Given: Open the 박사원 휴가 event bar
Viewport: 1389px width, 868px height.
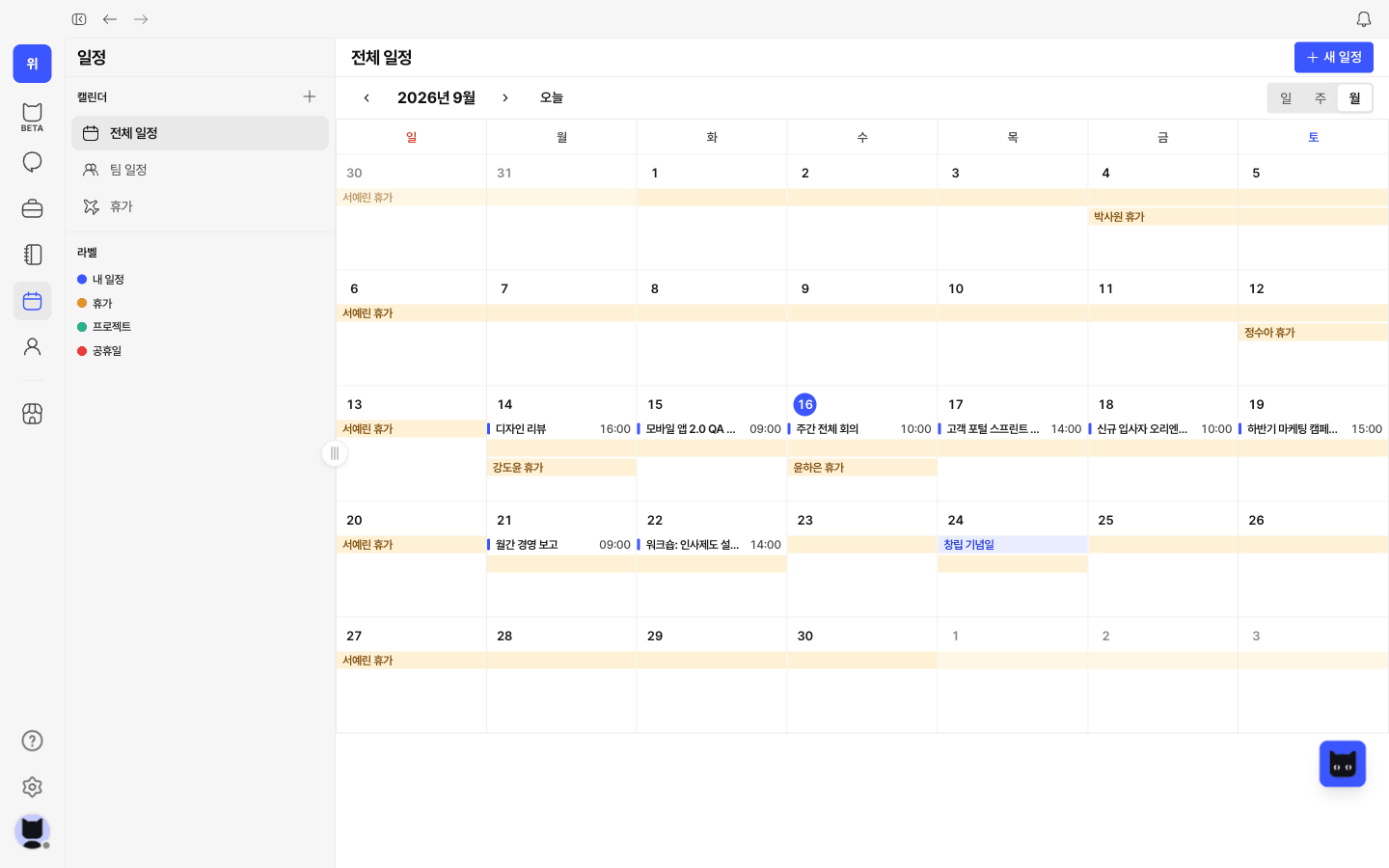Looking at the screenshot, I should (1239, 217).
